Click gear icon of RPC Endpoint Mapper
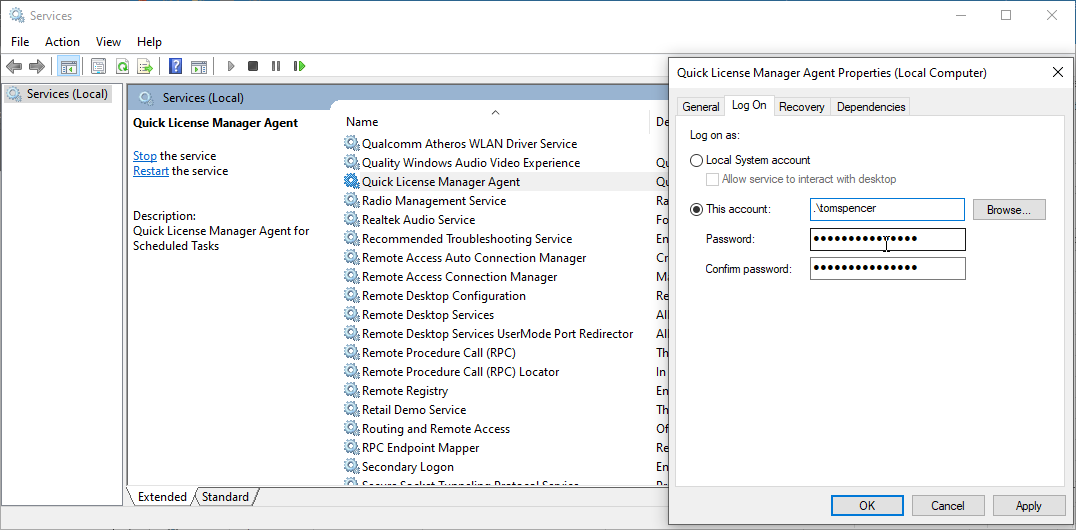1076x530 pixels. (351, 448)
